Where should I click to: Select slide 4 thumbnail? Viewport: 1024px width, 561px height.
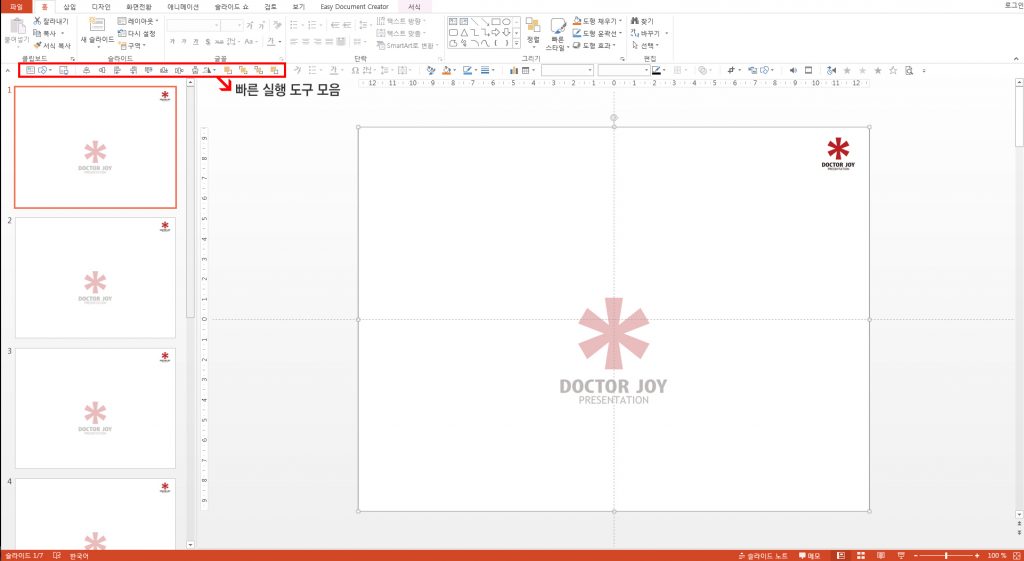[95, 514]
